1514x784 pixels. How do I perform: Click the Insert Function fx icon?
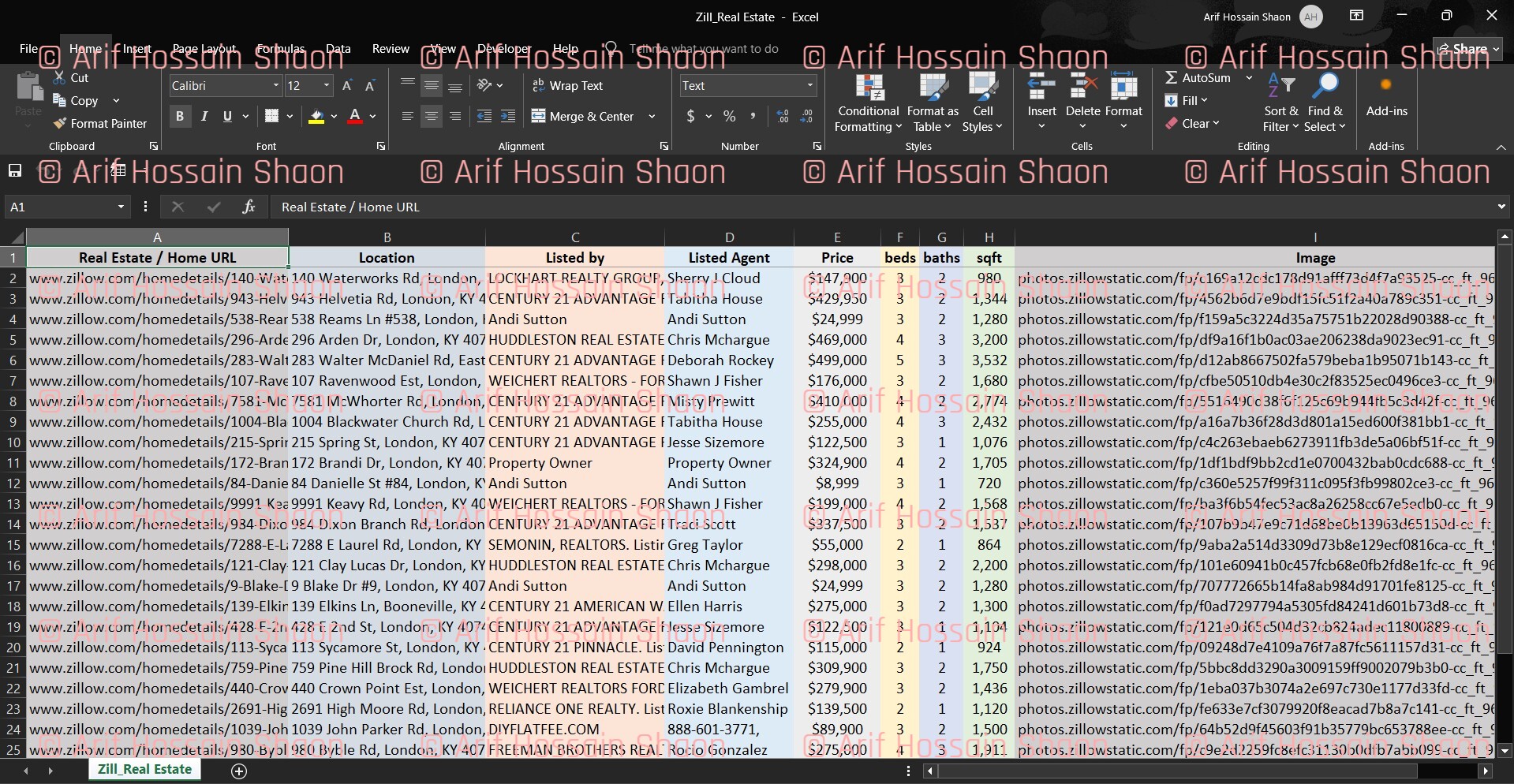(249, 207)
